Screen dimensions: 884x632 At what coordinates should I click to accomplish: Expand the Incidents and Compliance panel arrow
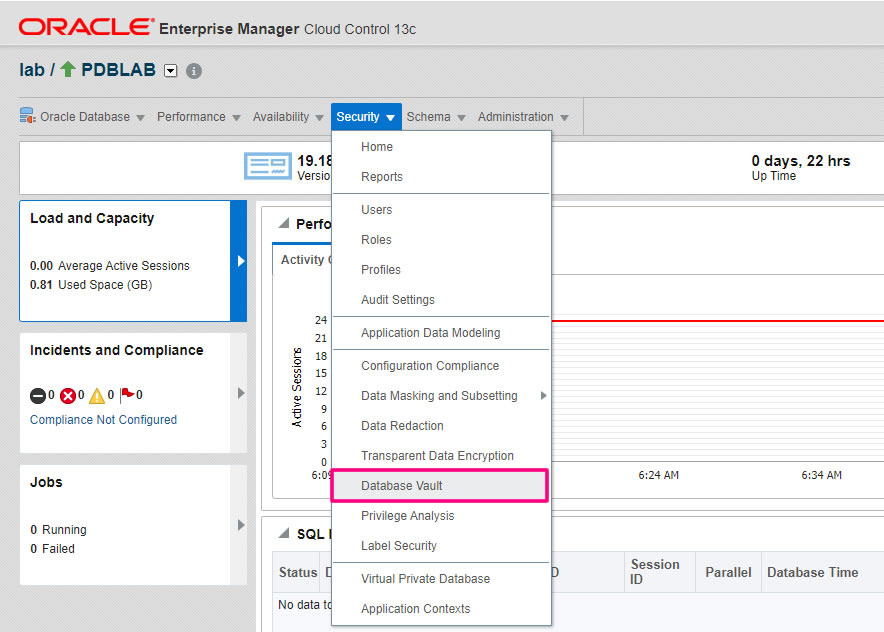click(241, 393)
